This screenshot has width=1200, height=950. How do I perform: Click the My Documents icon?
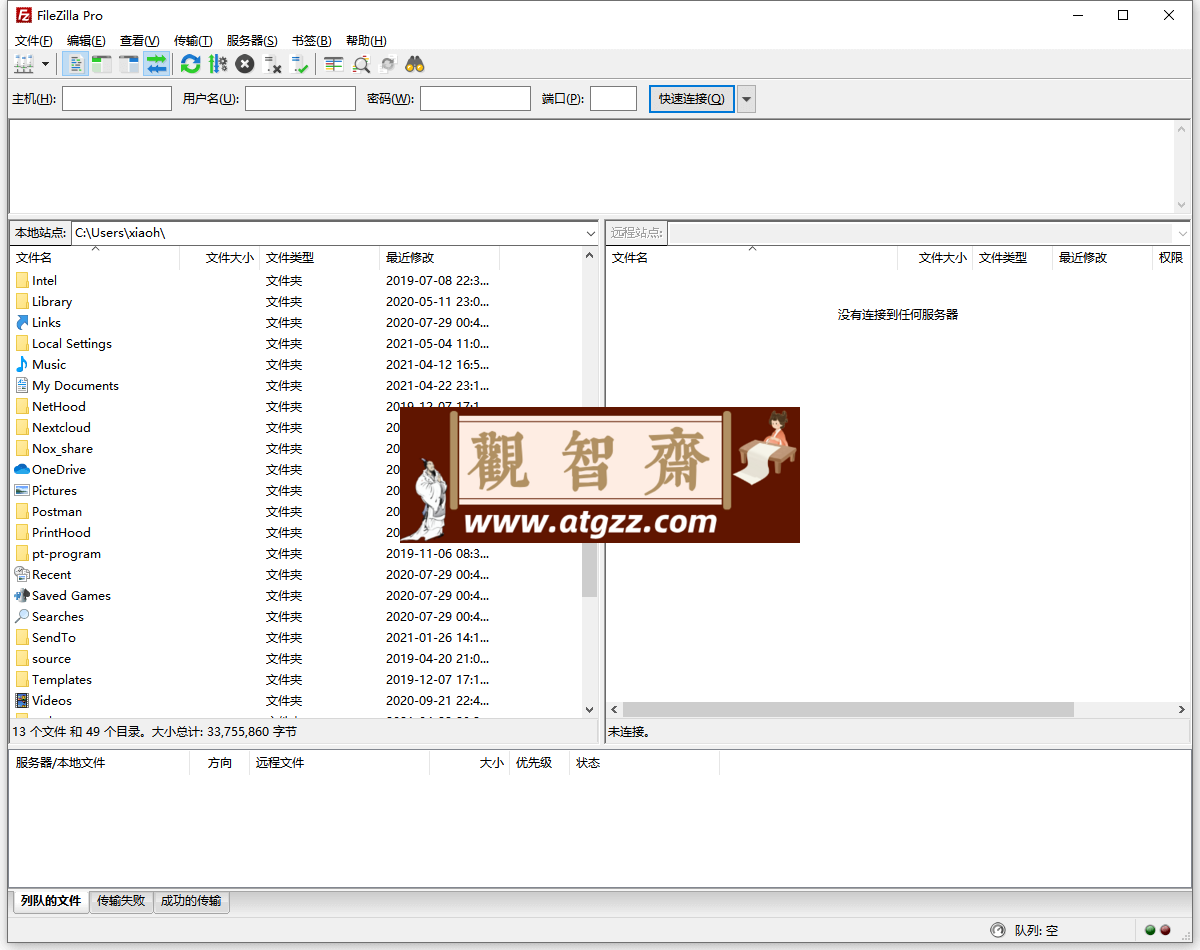[x=22, y=385]
